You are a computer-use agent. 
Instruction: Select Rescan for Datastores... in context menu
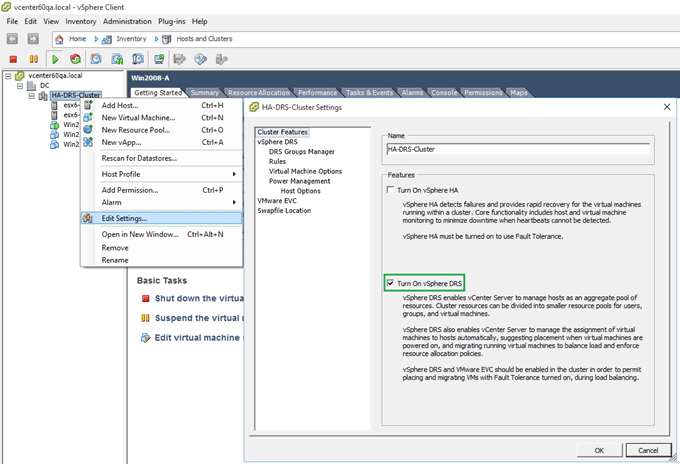click(x=161, y=158)
